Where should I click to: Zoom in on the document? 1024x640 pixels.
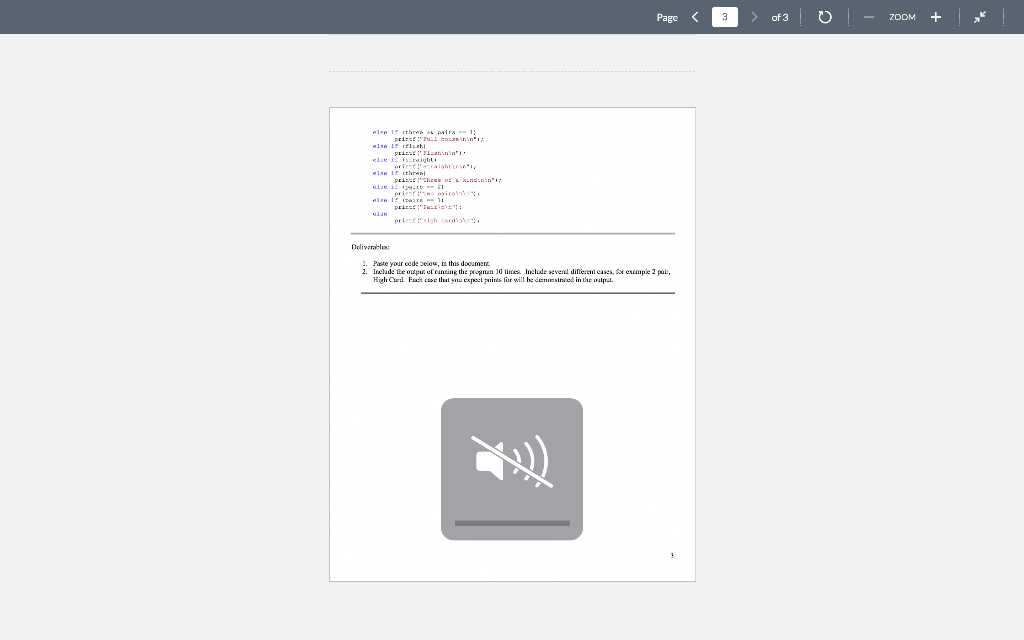[936, 17]
